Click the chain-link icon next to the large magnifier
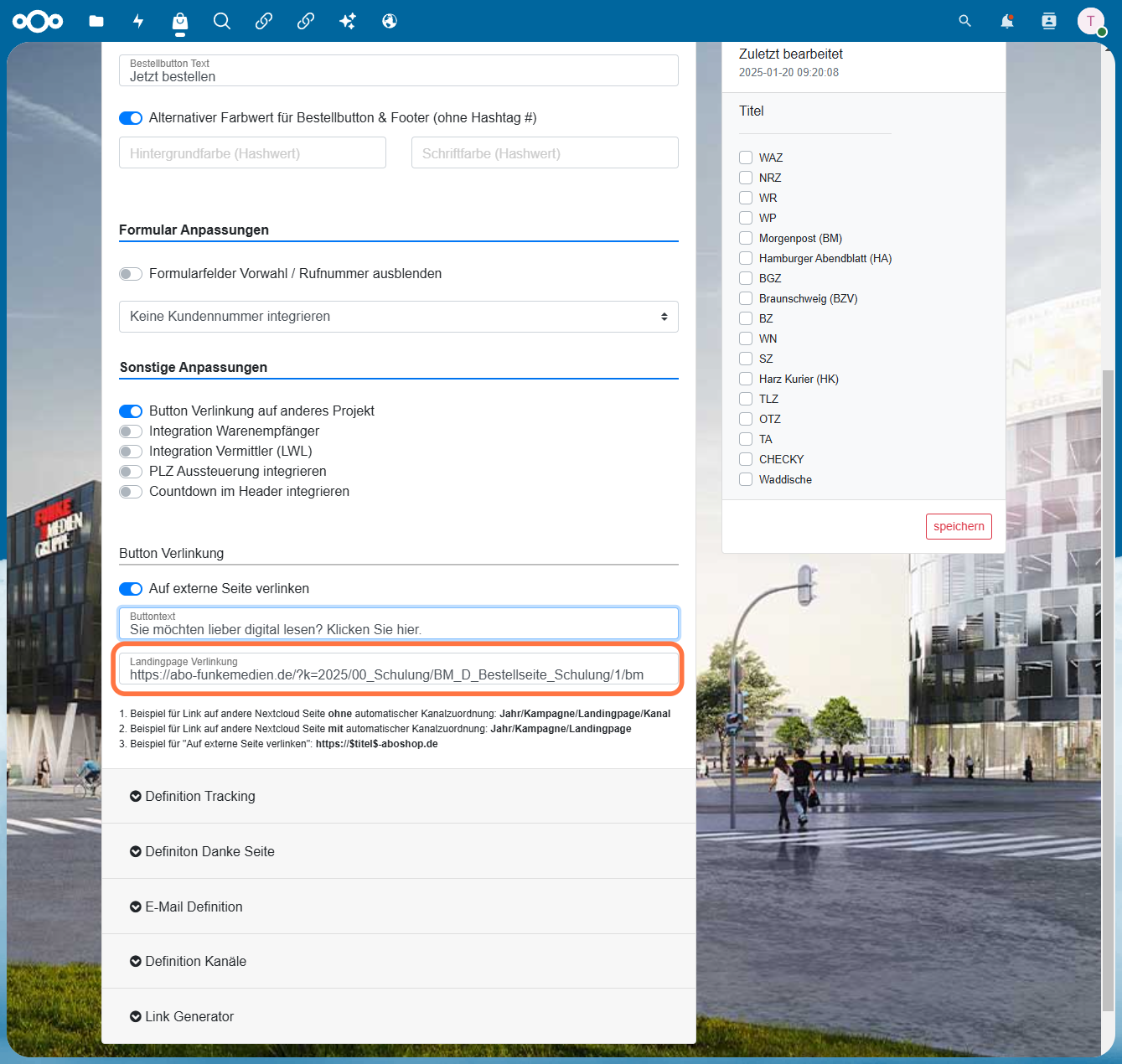This screenshot has width=1122, height=1064. (x=264, y=21)
